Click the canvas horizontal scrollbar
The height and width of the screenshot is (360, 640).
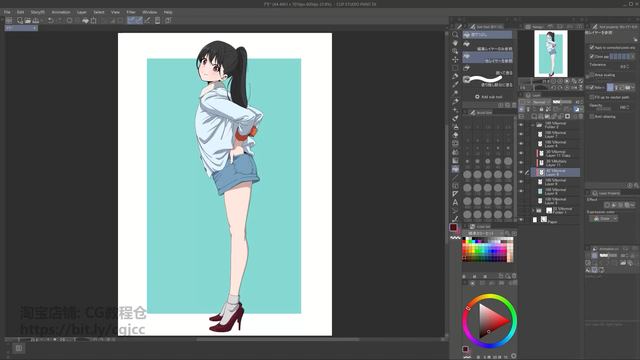pyautogui.click(x=278, y=339)
